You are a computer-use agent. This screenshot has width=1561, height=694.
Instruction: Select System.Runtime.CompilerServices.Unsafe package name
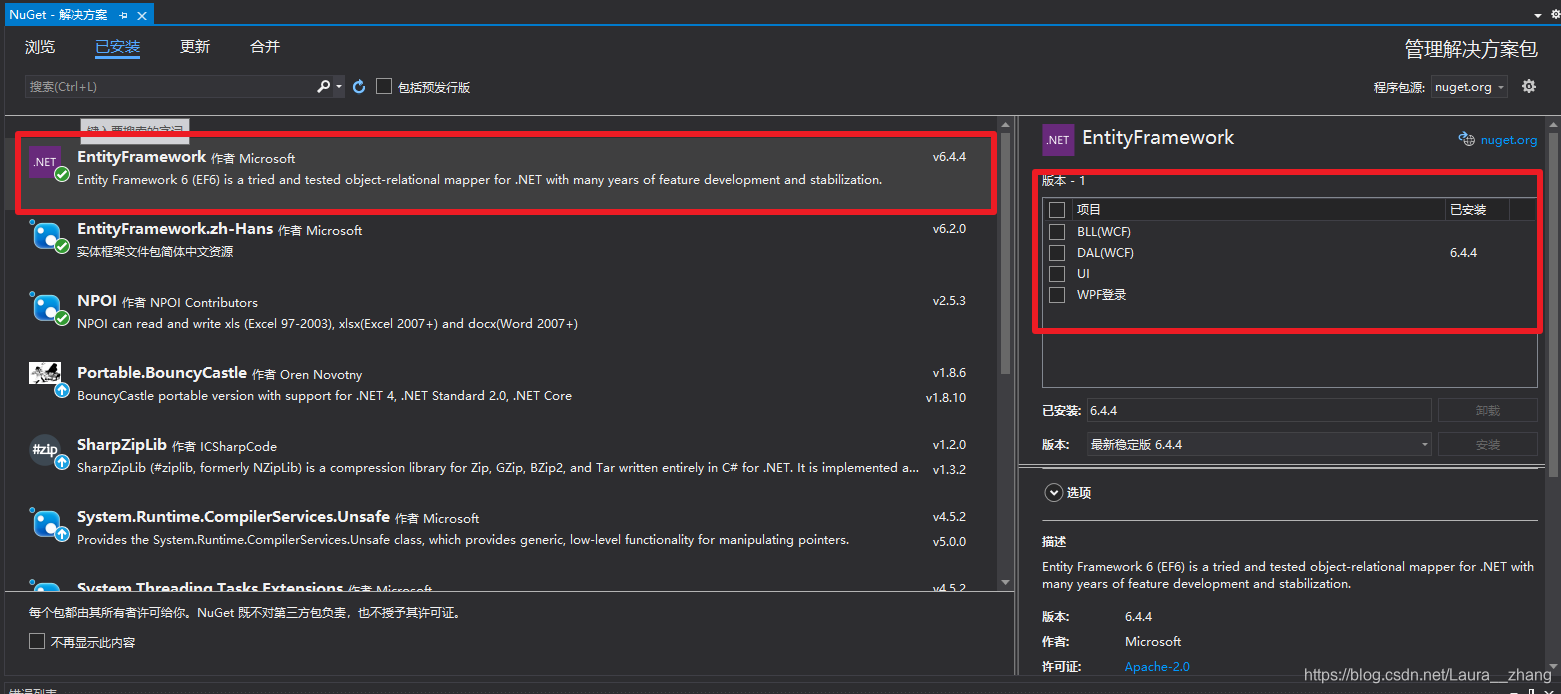coord(233,517)
